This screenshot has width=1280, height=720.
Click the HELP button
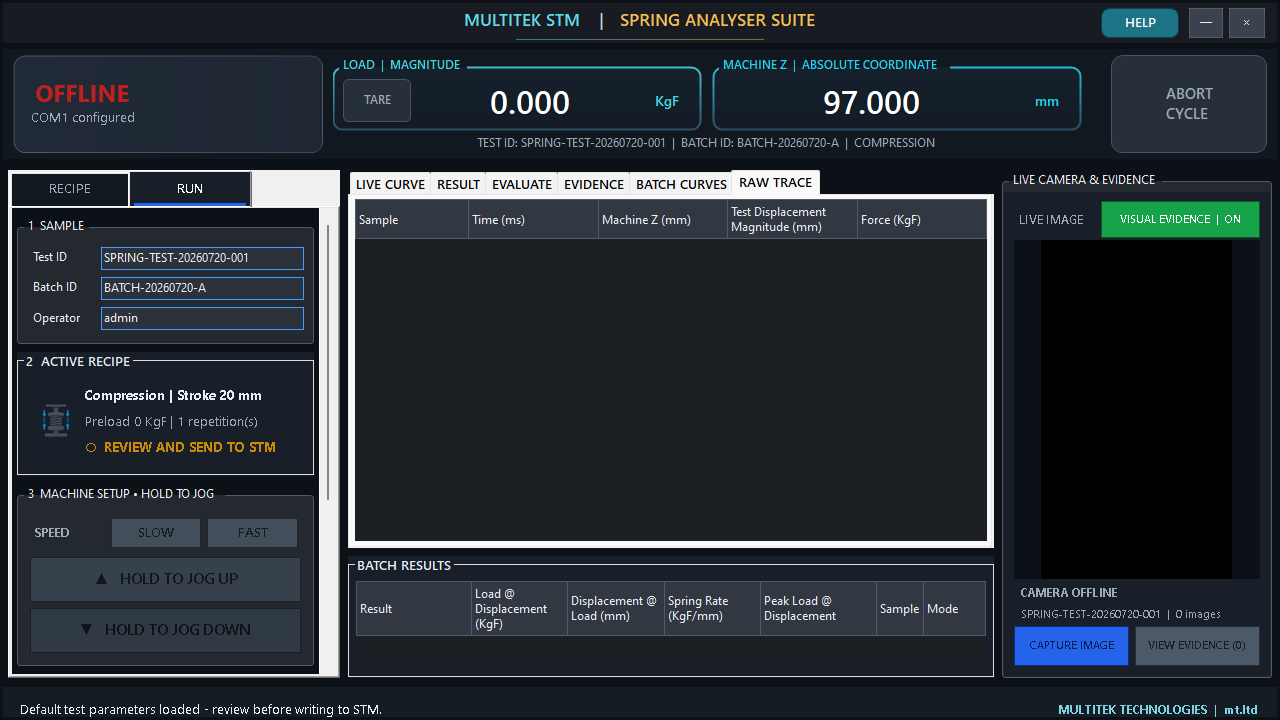click(1140, 22)
